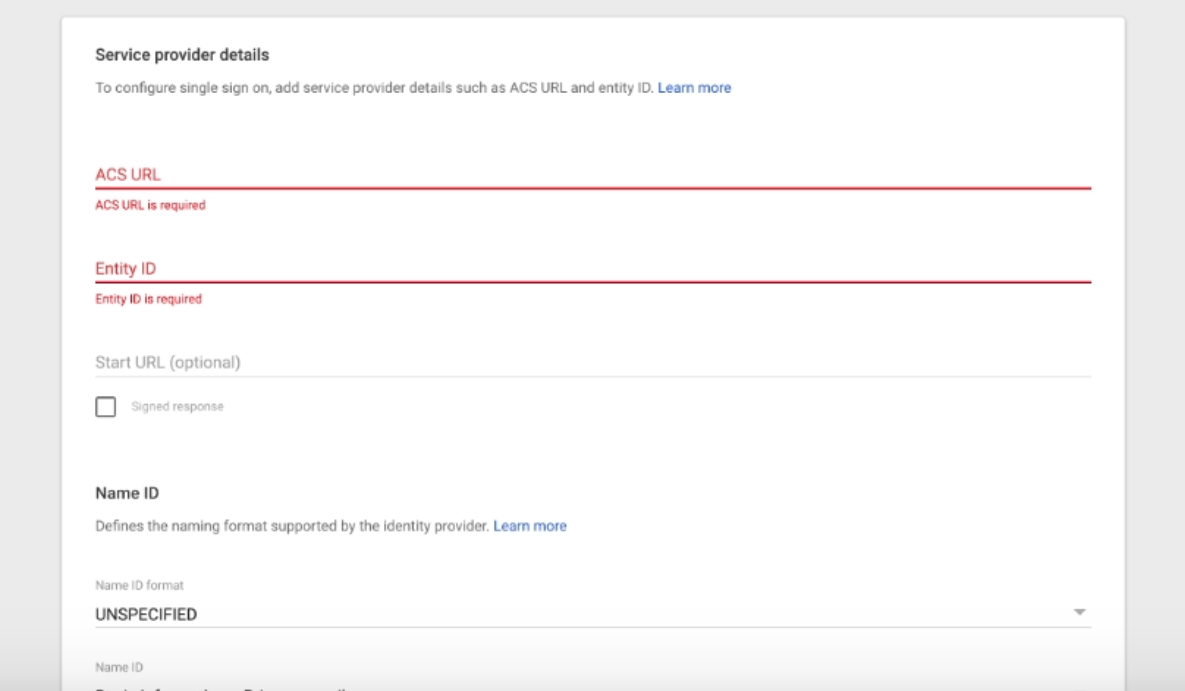Focus the Entity ID text field

click(592, 268)
